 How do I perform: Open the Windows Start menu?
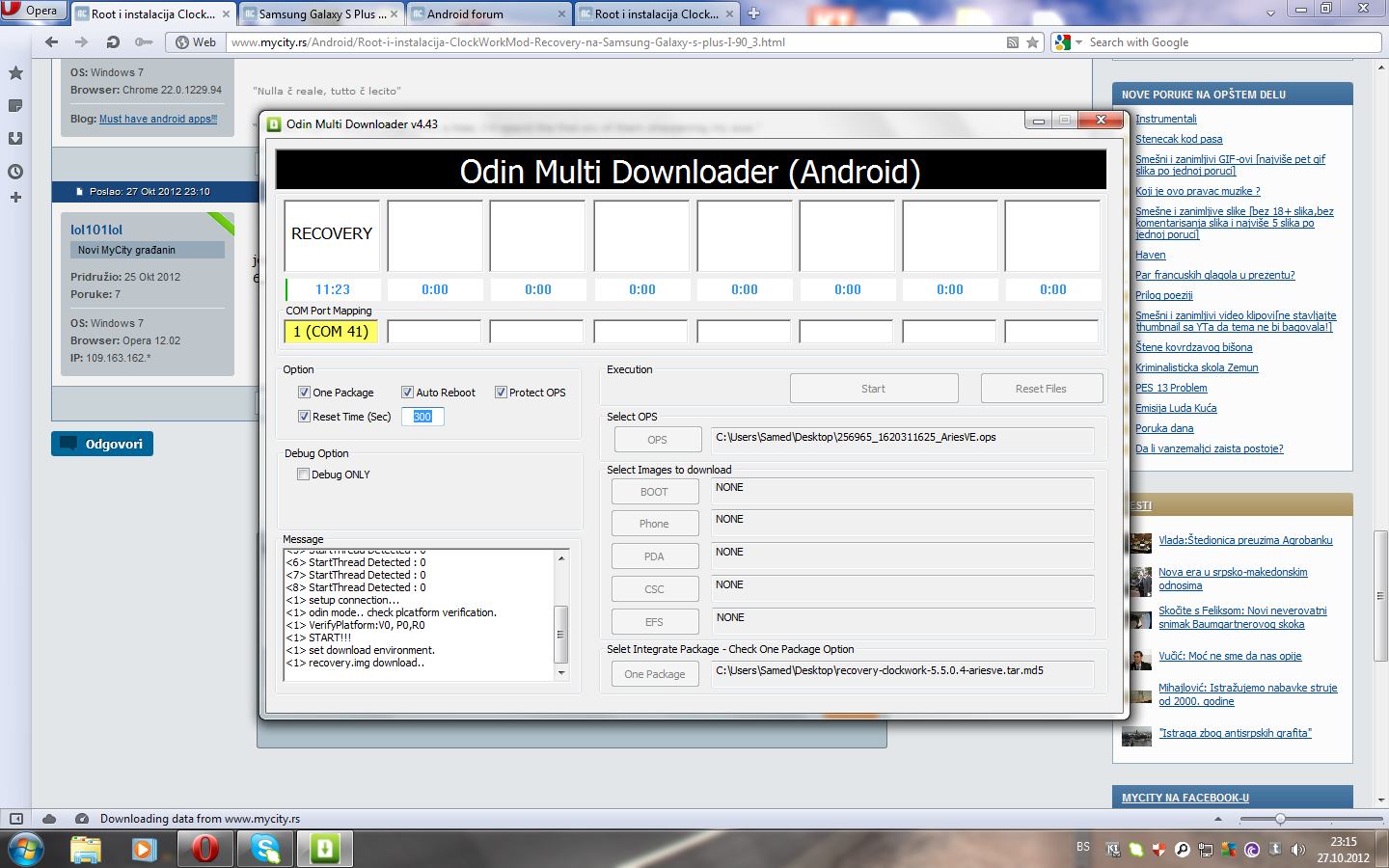tap(26, 849)
